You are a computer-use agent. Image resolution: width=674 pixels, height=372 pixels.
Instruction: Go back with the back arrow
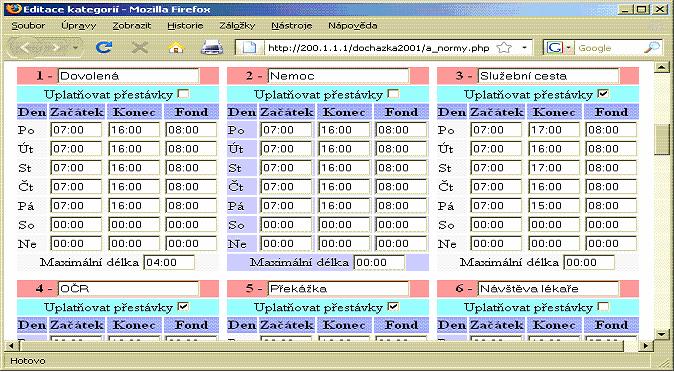click(26, 47)
